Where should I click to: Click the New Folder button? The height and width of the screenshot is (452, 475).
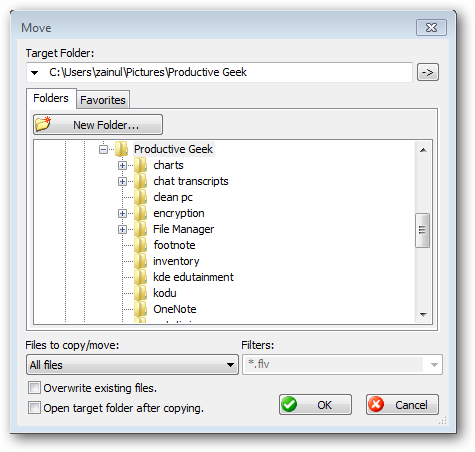pyautogui.click(x=98, y=125)
